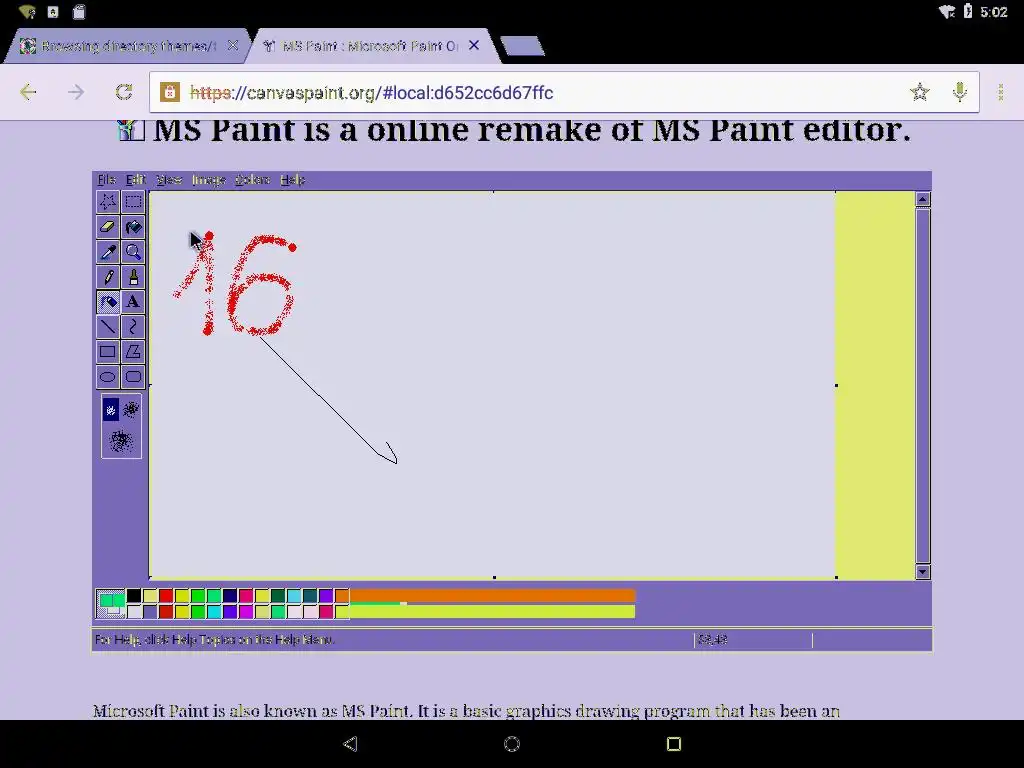The width and height of the screenshot is (1024, 768).
Task: Bookmark page with the star icon
Action: click(920, 92)
